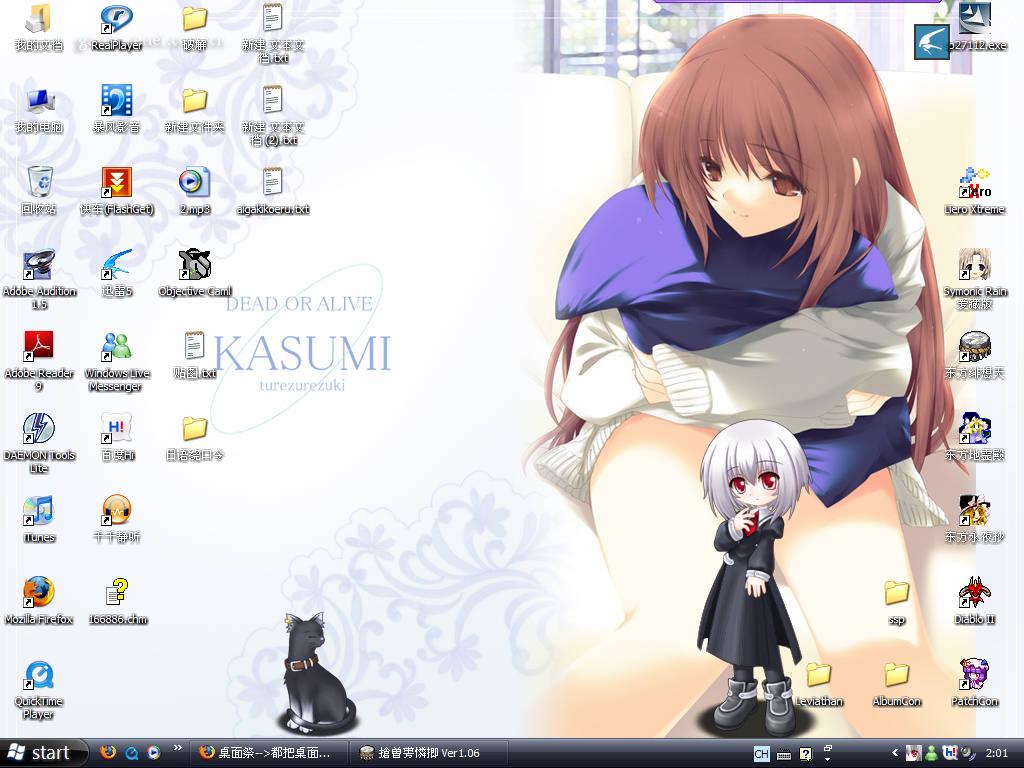
Task: Open the 暴风影音 media player shortcut
Action: point(116,110)
